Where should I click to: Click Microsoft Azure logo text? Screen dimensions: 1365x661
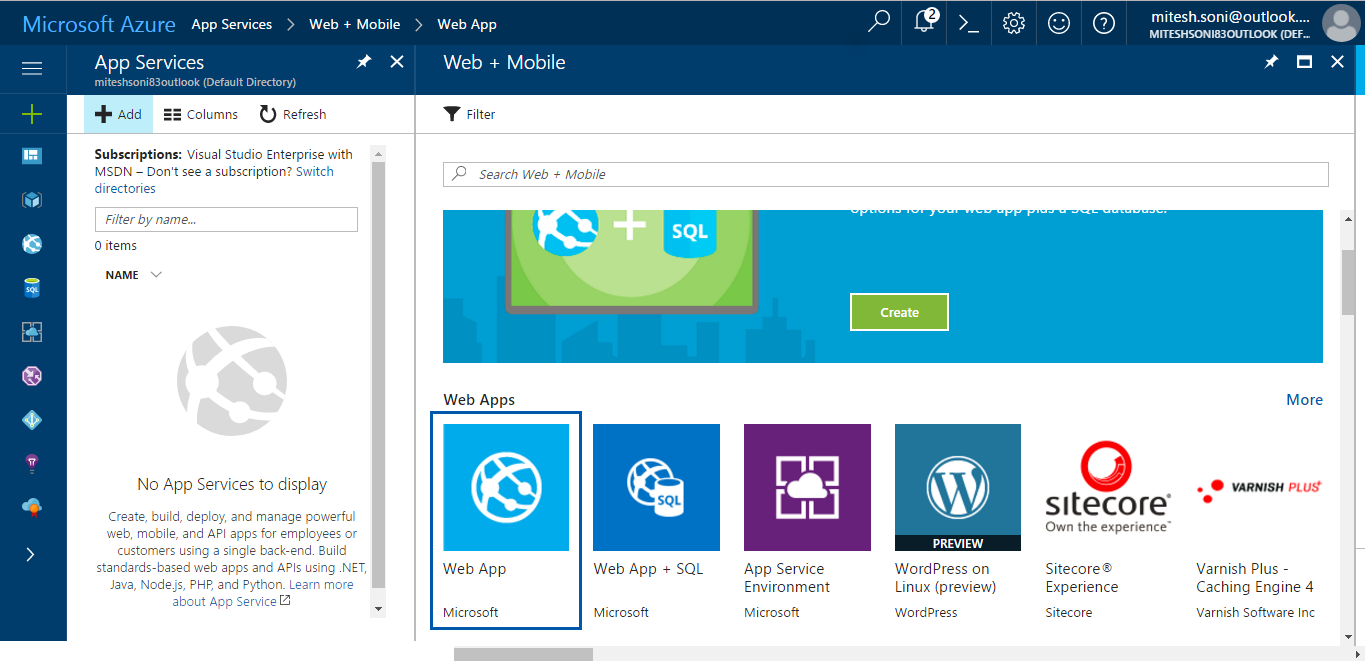click(99, 24)
